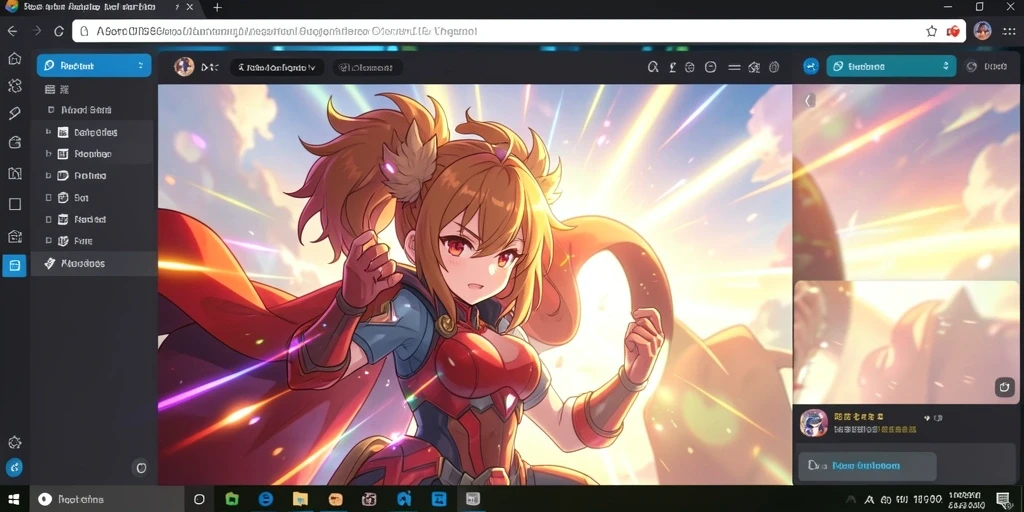Tick the checkbox on the sixth sidebar tree row

tap(48, 241)
